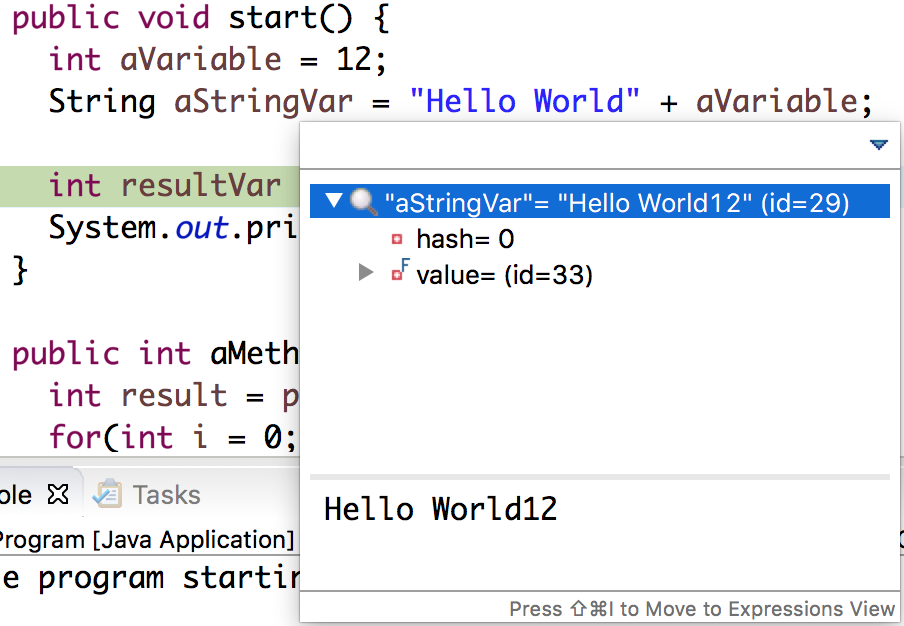Activate the partially visible Console tab label
Screen dimensions: 904x626
coord(17,495)
